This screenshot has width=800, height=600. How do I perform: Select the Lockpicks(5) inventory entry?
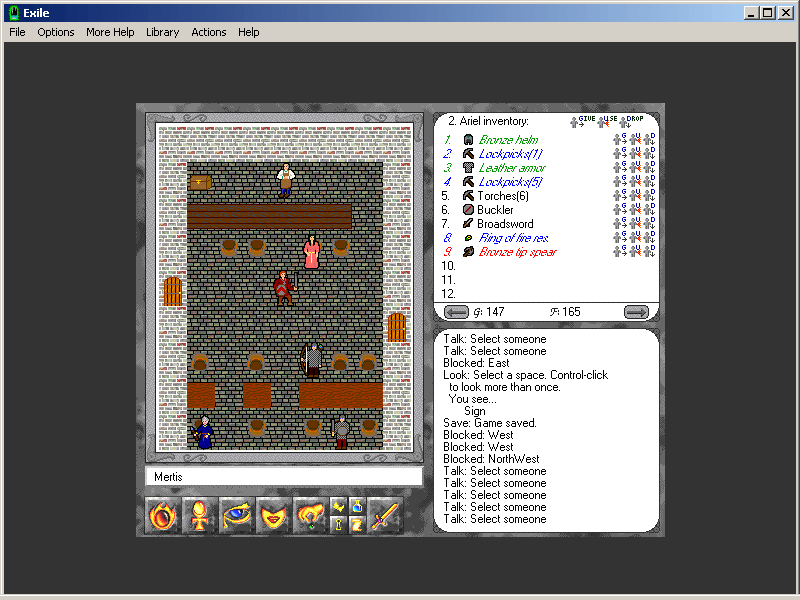pos(510,182)
